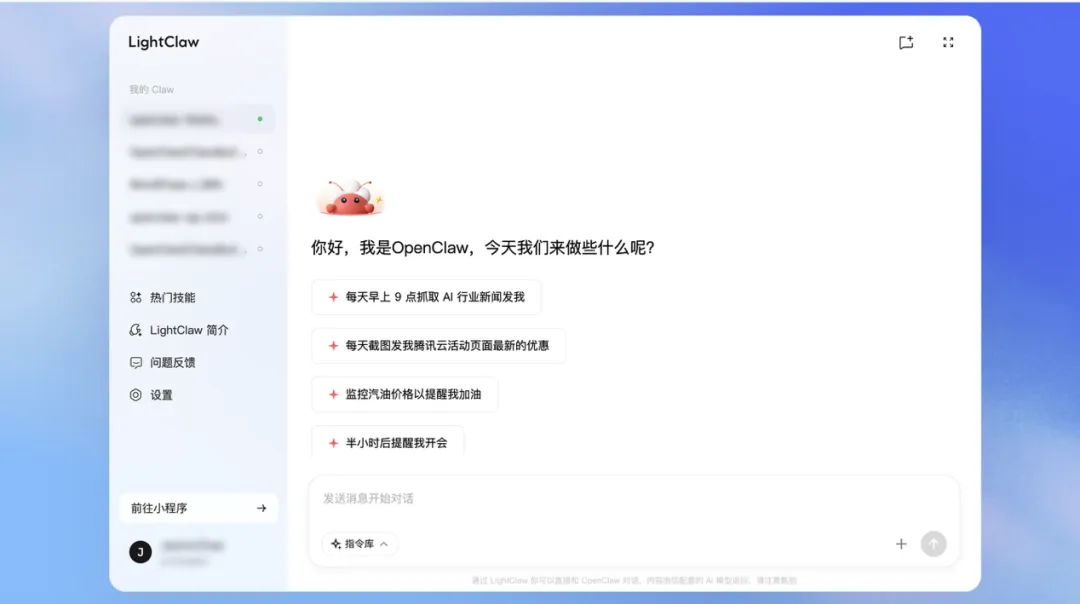Image resolution: width=1080 pixels, height=604 pixels.
Task: Click the 我的 Claw section label
Action: 152,90
